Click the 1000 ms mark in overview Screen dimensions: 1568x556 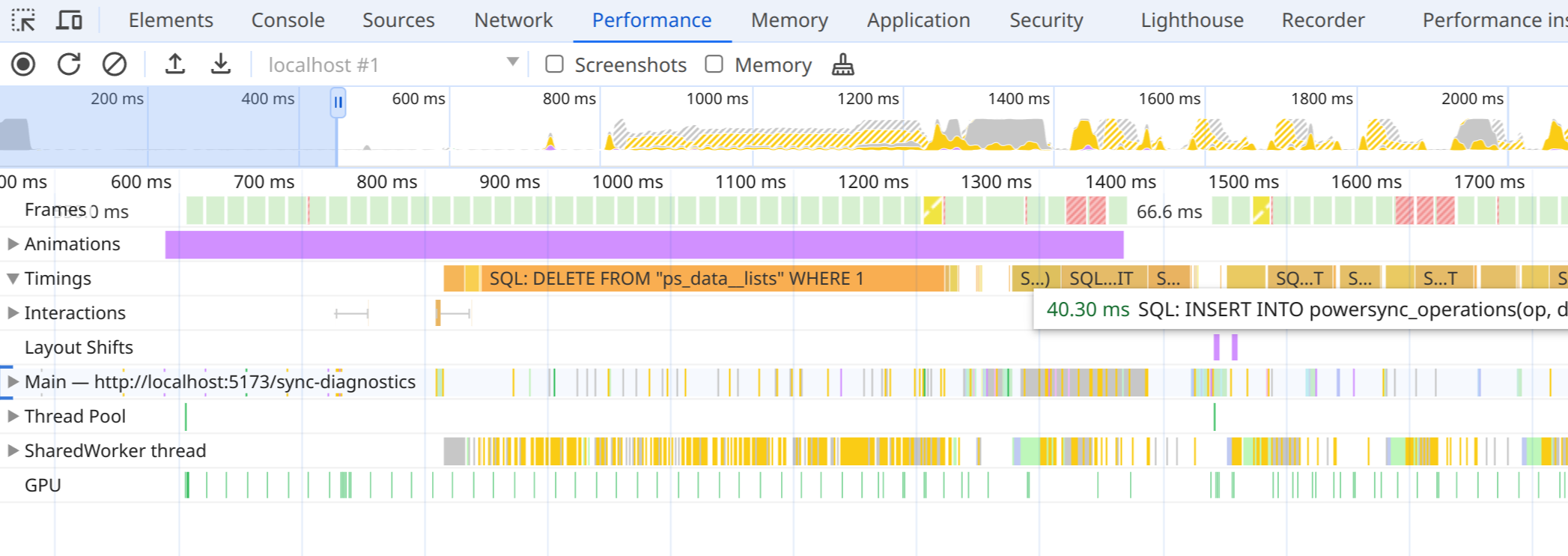click(717, 99)
